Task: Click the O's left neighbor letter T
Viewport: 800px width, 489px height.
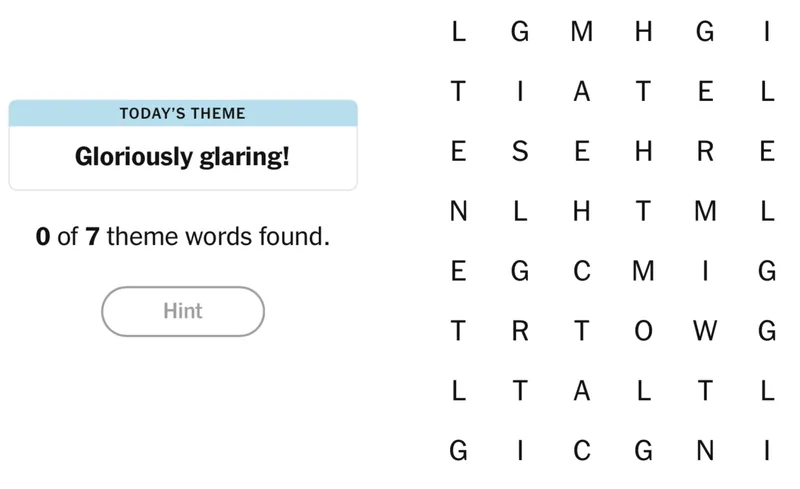Action: (x=581, y=332)
